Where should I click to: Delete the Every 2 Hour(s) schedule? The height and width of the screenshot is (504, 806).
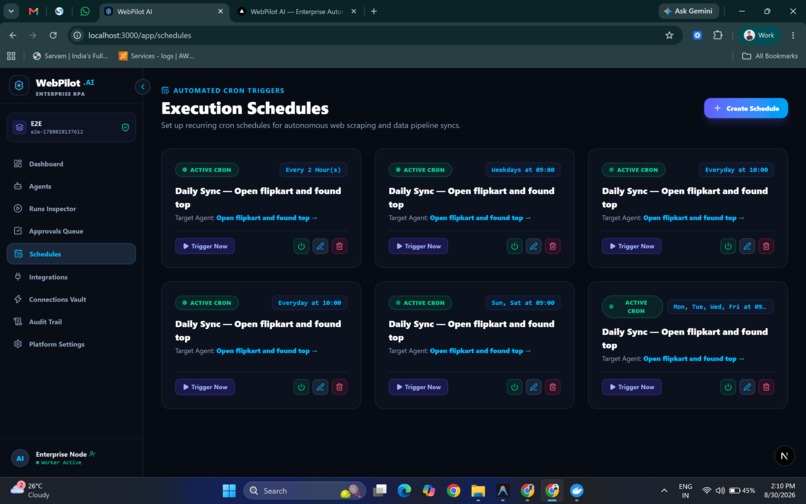pyautogui.click(x=339, y=246)
